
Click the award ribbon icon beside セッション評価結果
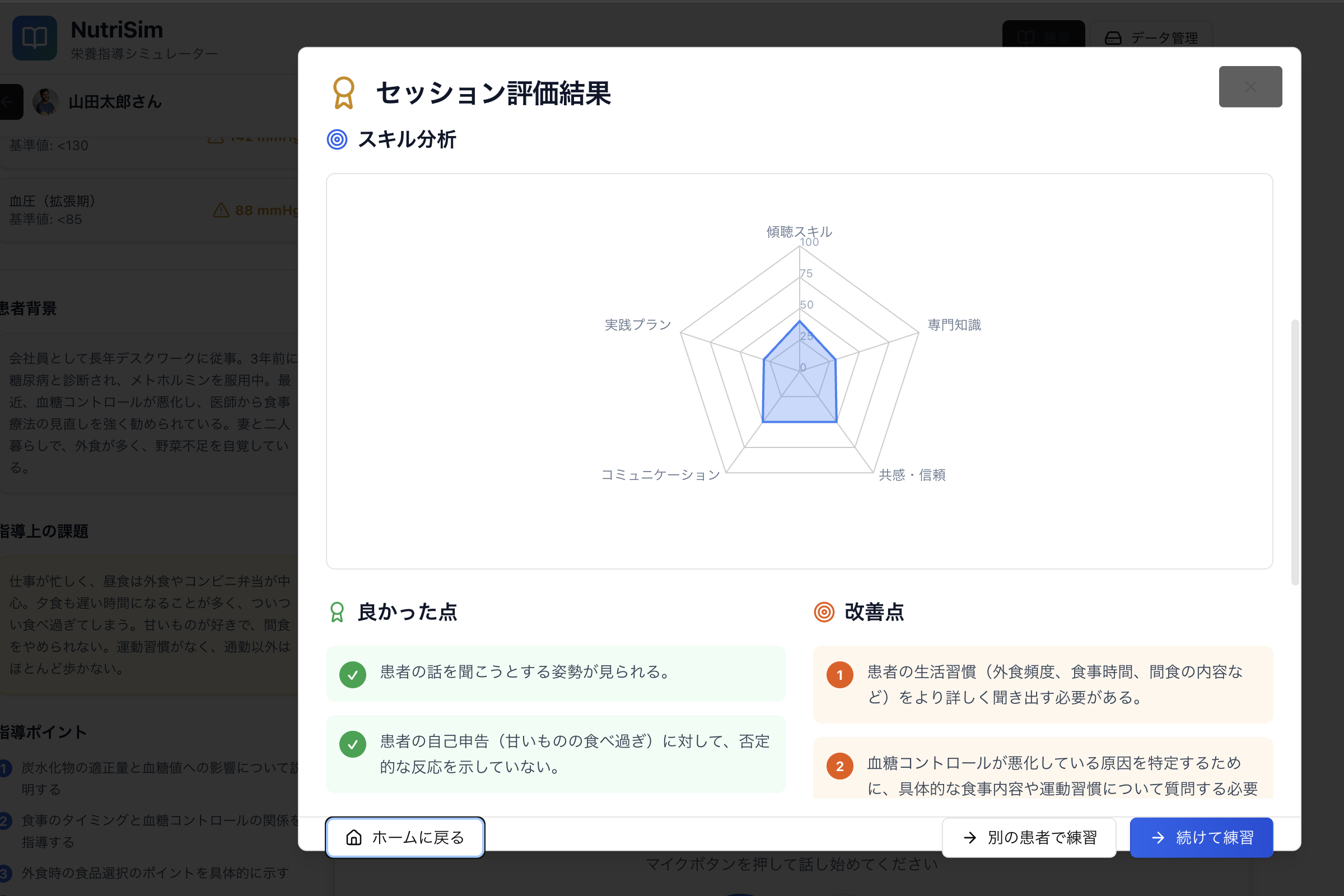pos(343,92)
